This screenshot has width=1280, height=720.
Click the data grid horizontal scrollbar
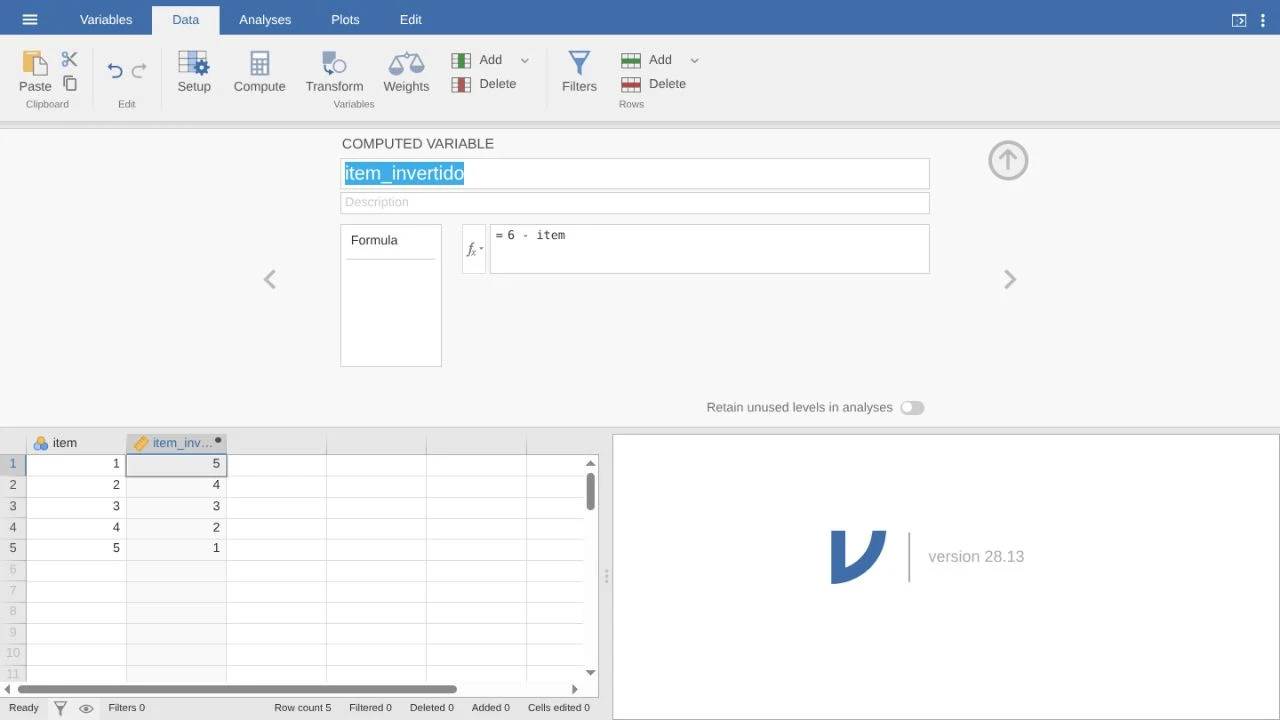[237, 689]
